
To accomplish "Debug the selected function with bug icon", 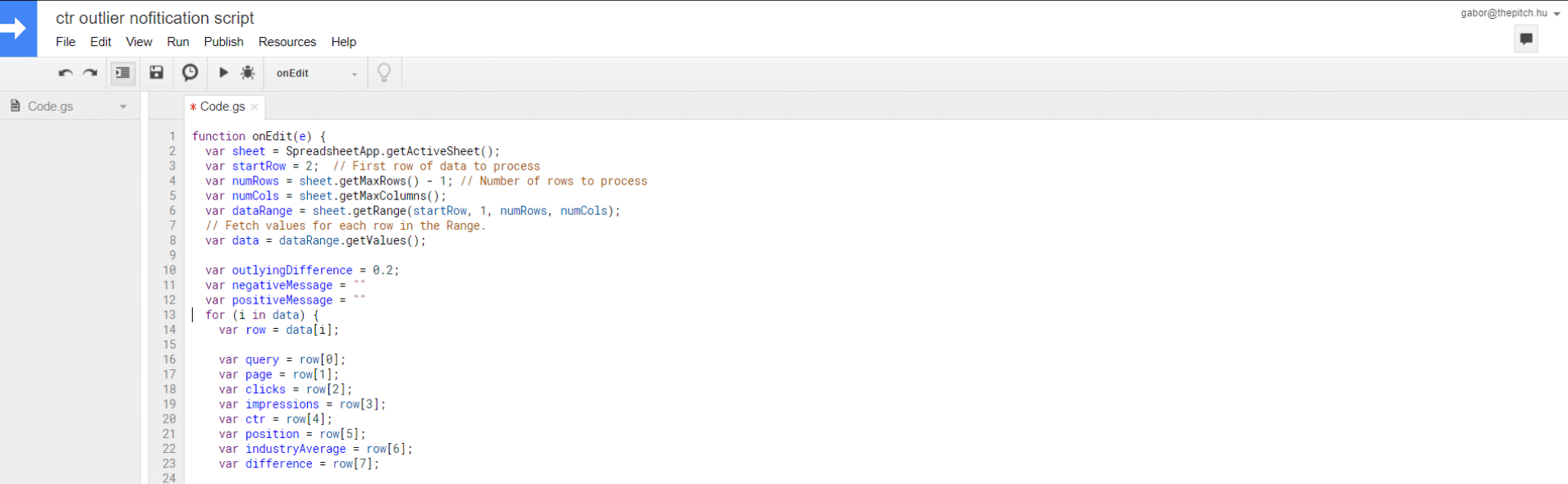I will tap(248, 73).
